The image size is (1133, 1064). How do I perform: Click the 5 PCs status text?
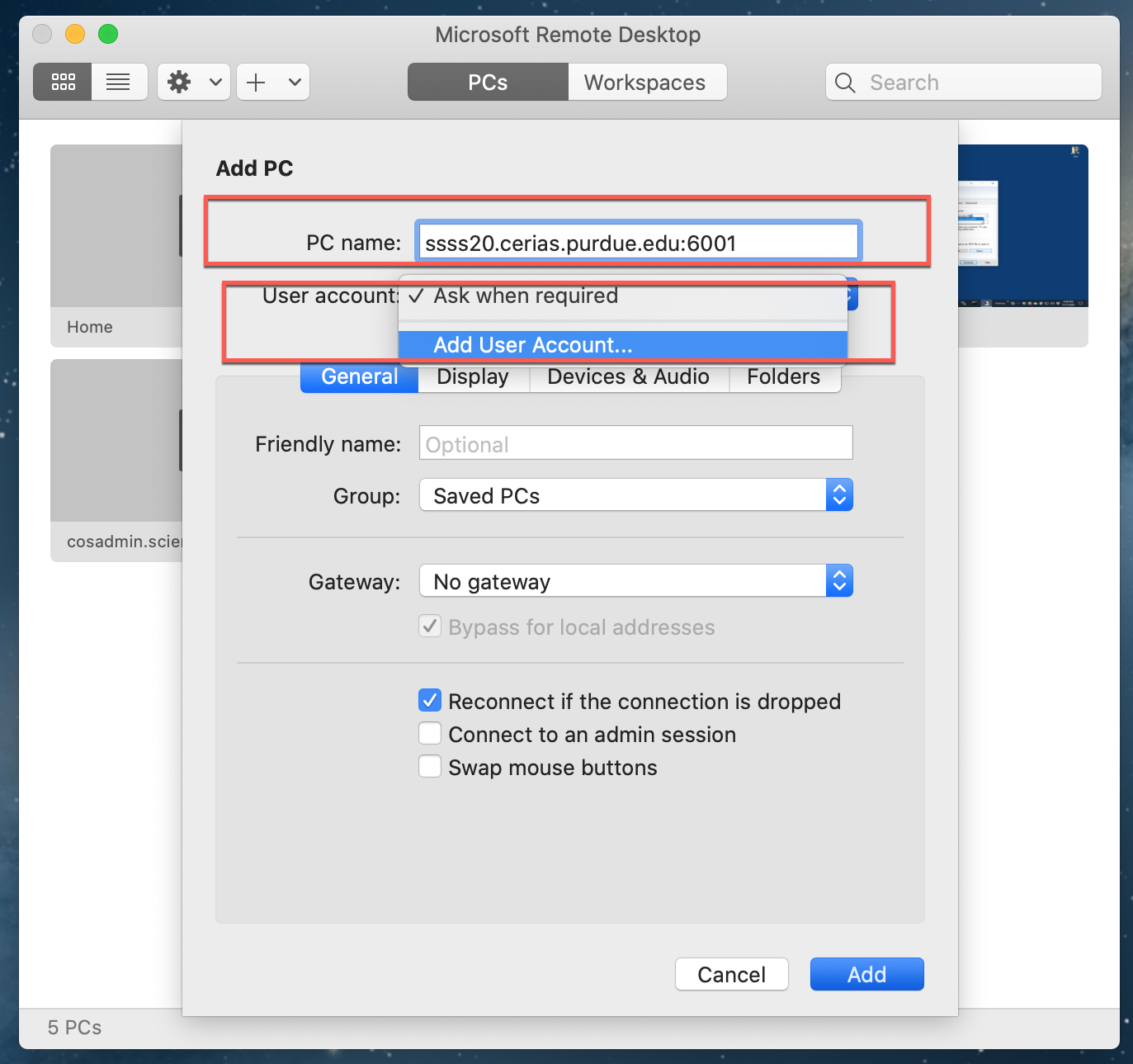(74, 1028)
